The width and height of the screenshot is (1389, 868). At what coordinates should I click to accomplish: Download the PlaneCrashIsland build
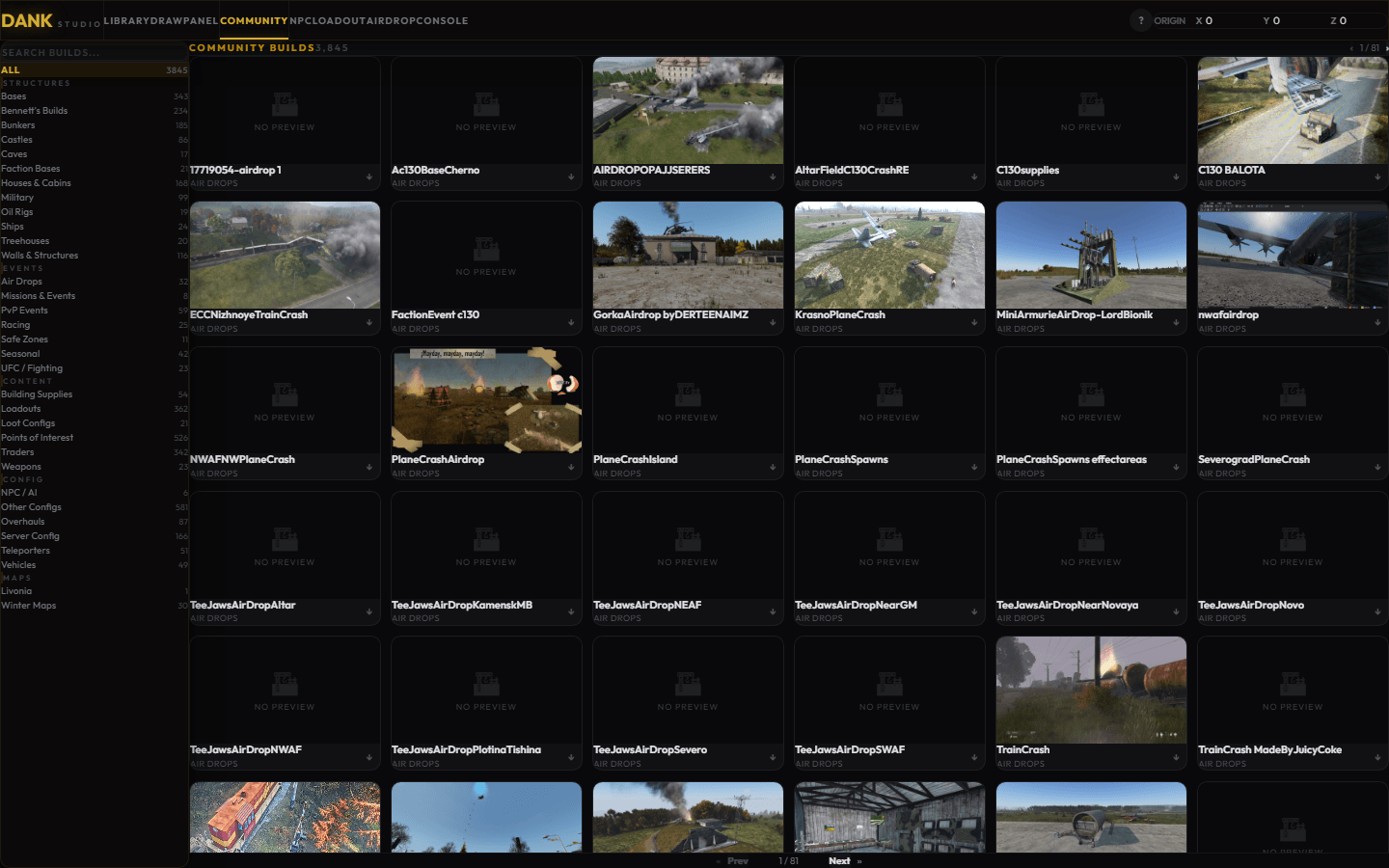[x=773, y=467]
